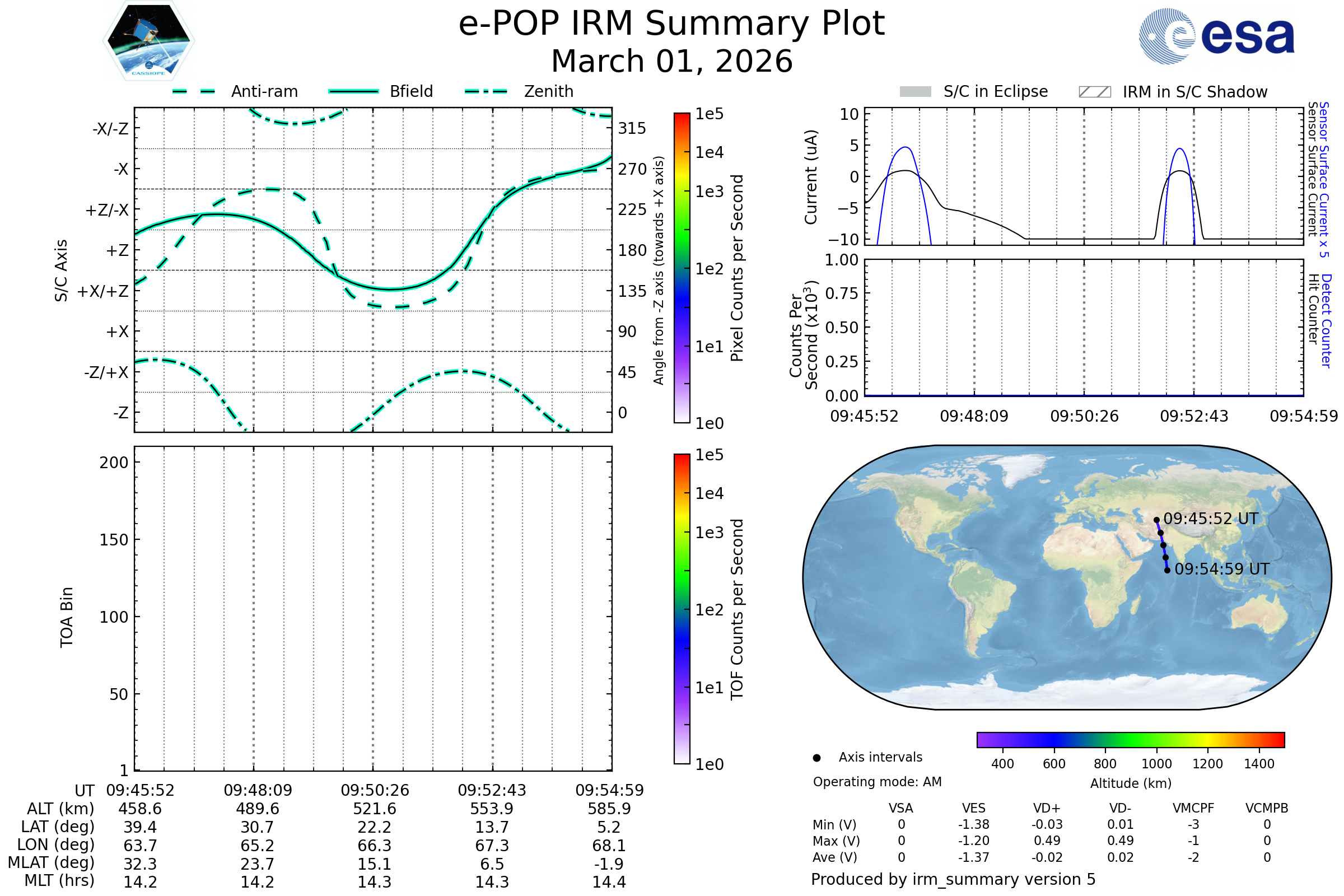Viewport: 1344px width, 896px height.
Task: Click the Produced by irm_summary version 5 text
Action: click(x=953, y=879)
